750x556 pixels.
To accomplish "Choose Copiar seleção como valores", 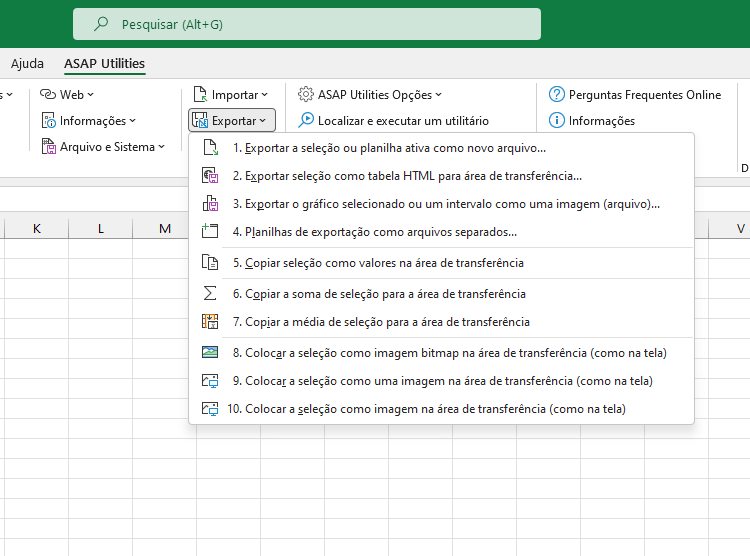I will (x=441, y=263).
